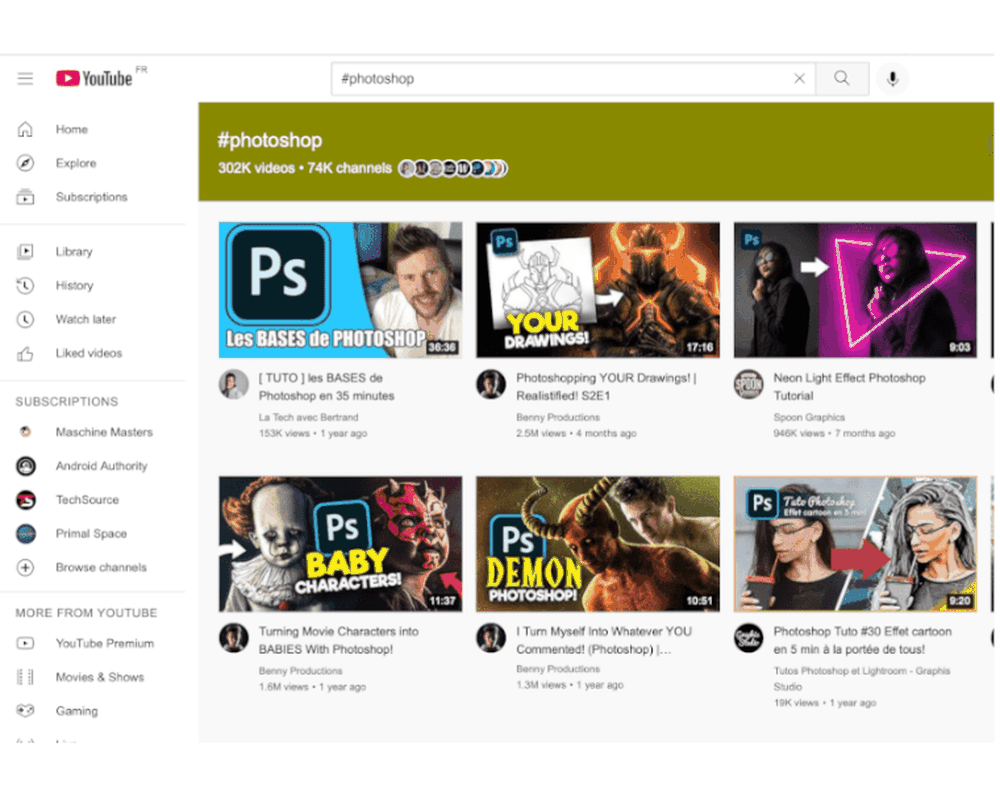
Task: Open title 'I Turn Myself Into Whatever YOU Commented'
Action: click(604, 640)
